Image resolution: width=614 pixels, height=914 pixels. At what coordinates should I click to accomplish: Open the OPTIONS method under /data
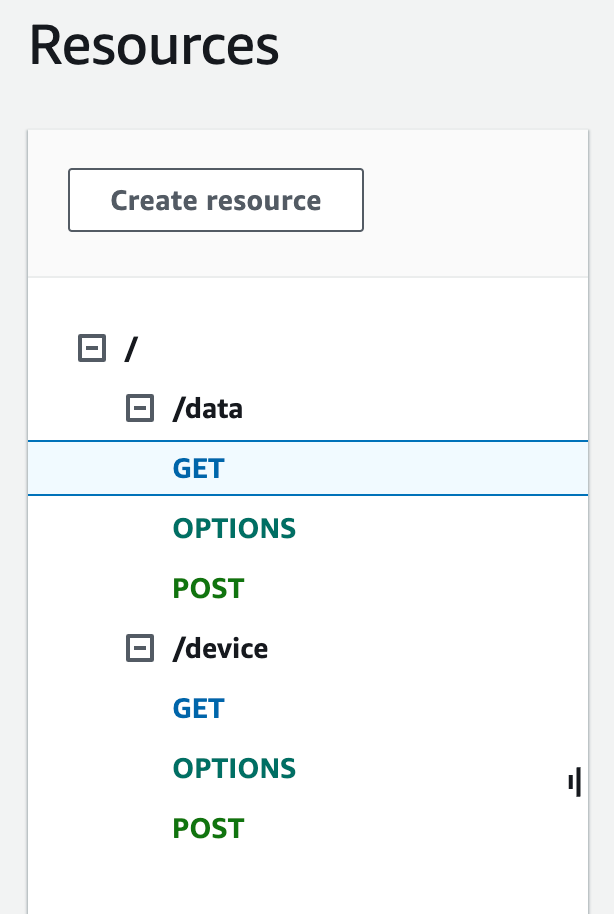point(234,528)
